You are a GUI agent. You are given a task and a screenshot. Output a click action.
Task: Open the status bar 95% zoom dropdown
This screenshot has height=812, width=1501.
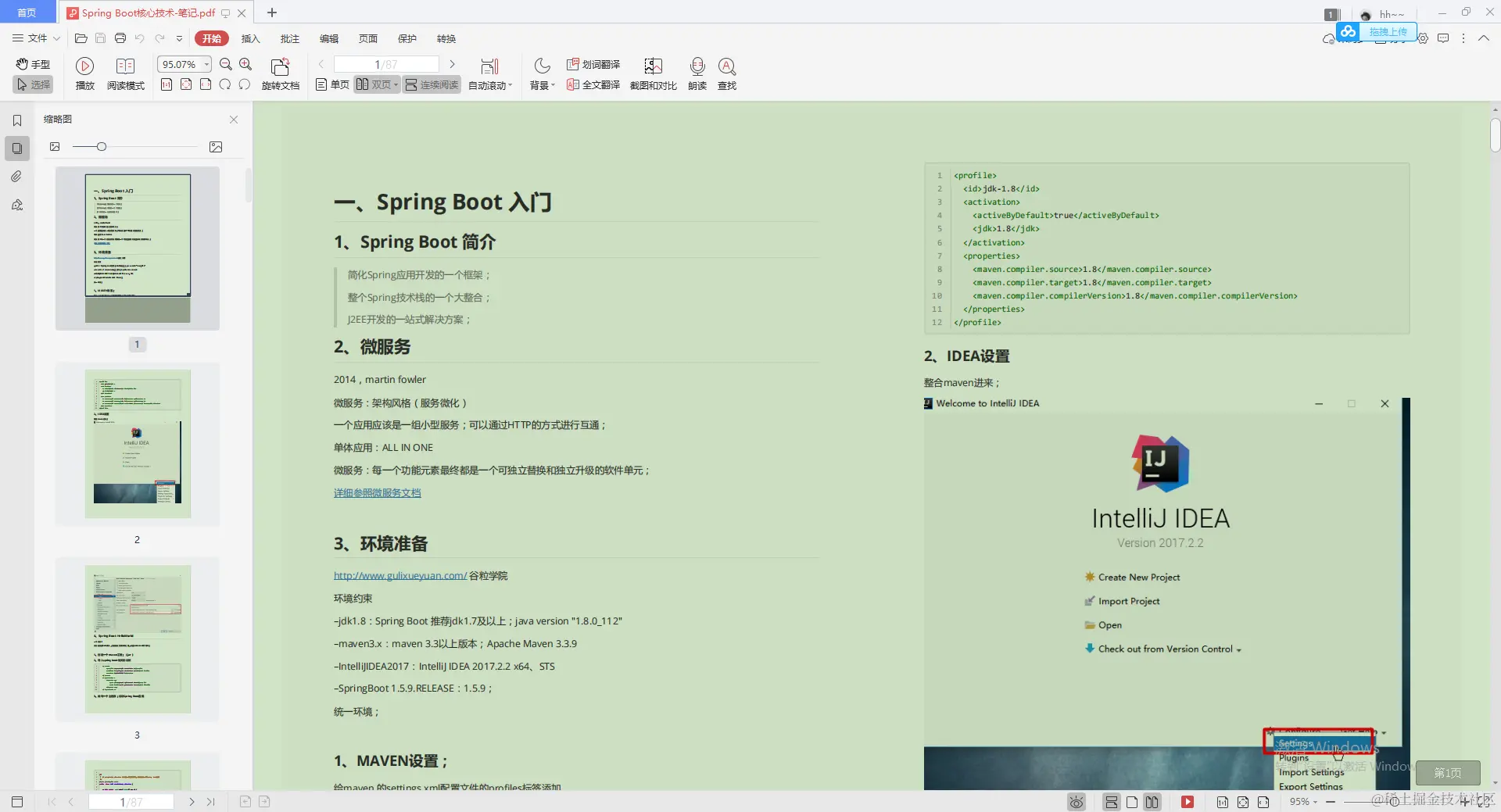1303,802
